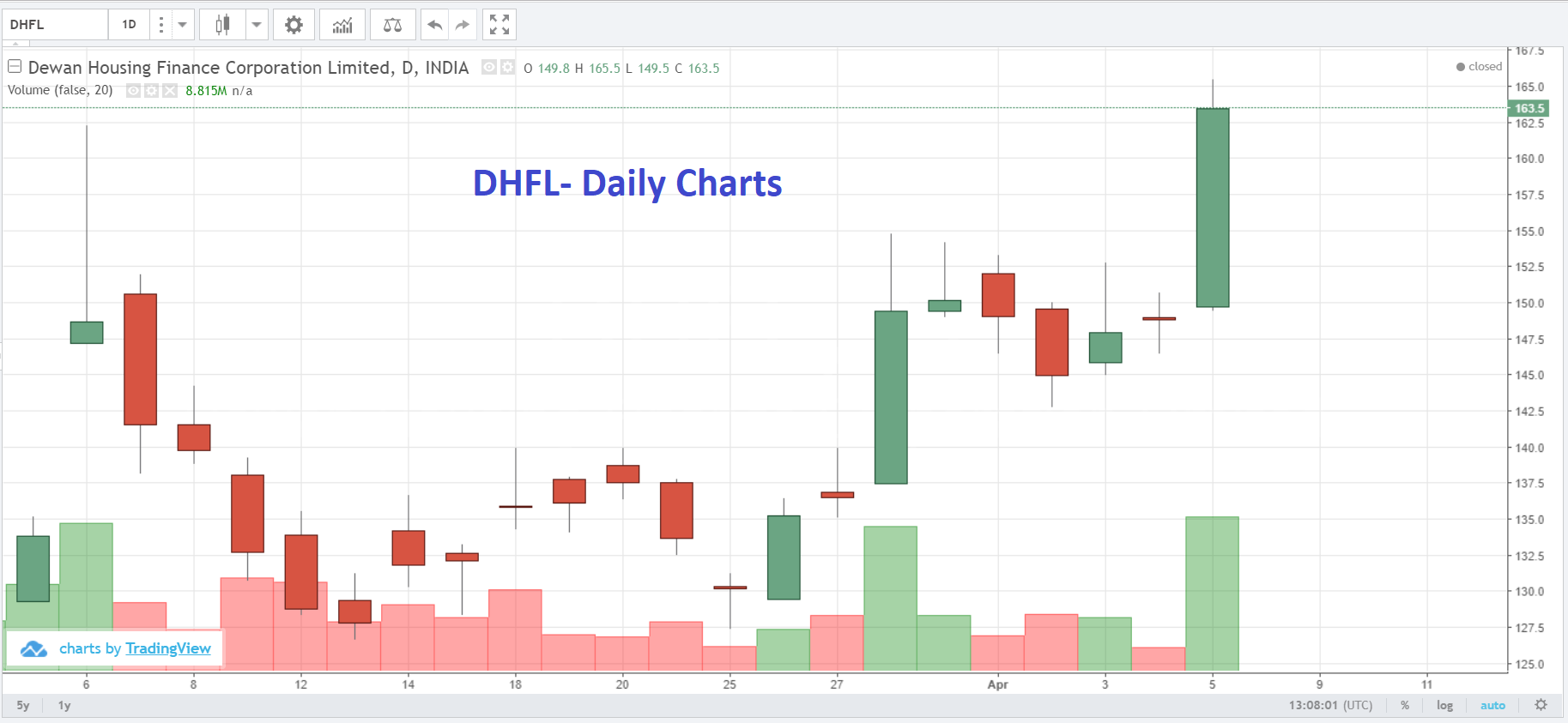Redo the chart action
This screenshot has height=723, width=1568.
(463, 25)
